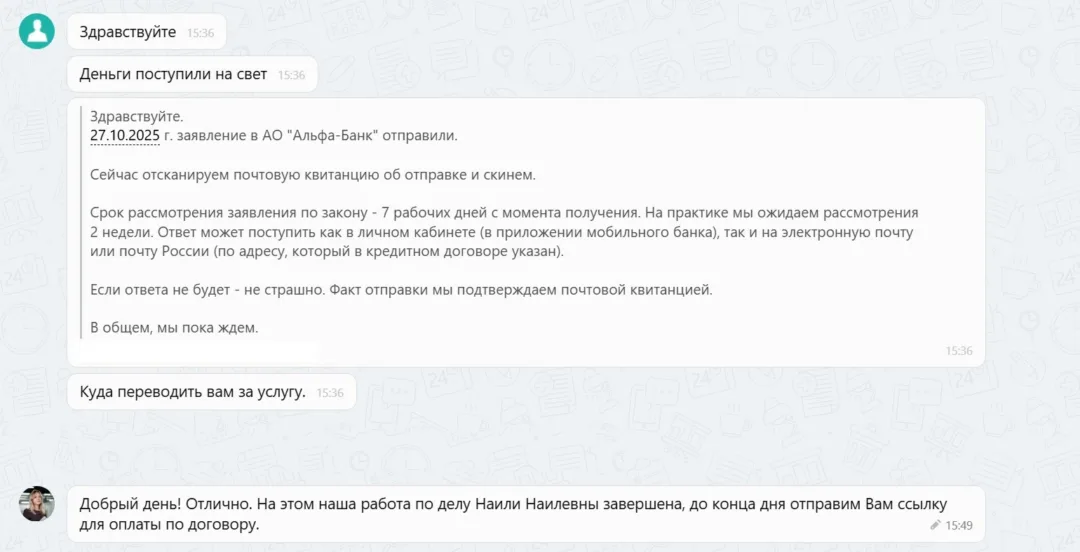Click the "Если ответа не будет" paragraph
1080x552 pixels.
pyautogui.click(x=400, y=290)
